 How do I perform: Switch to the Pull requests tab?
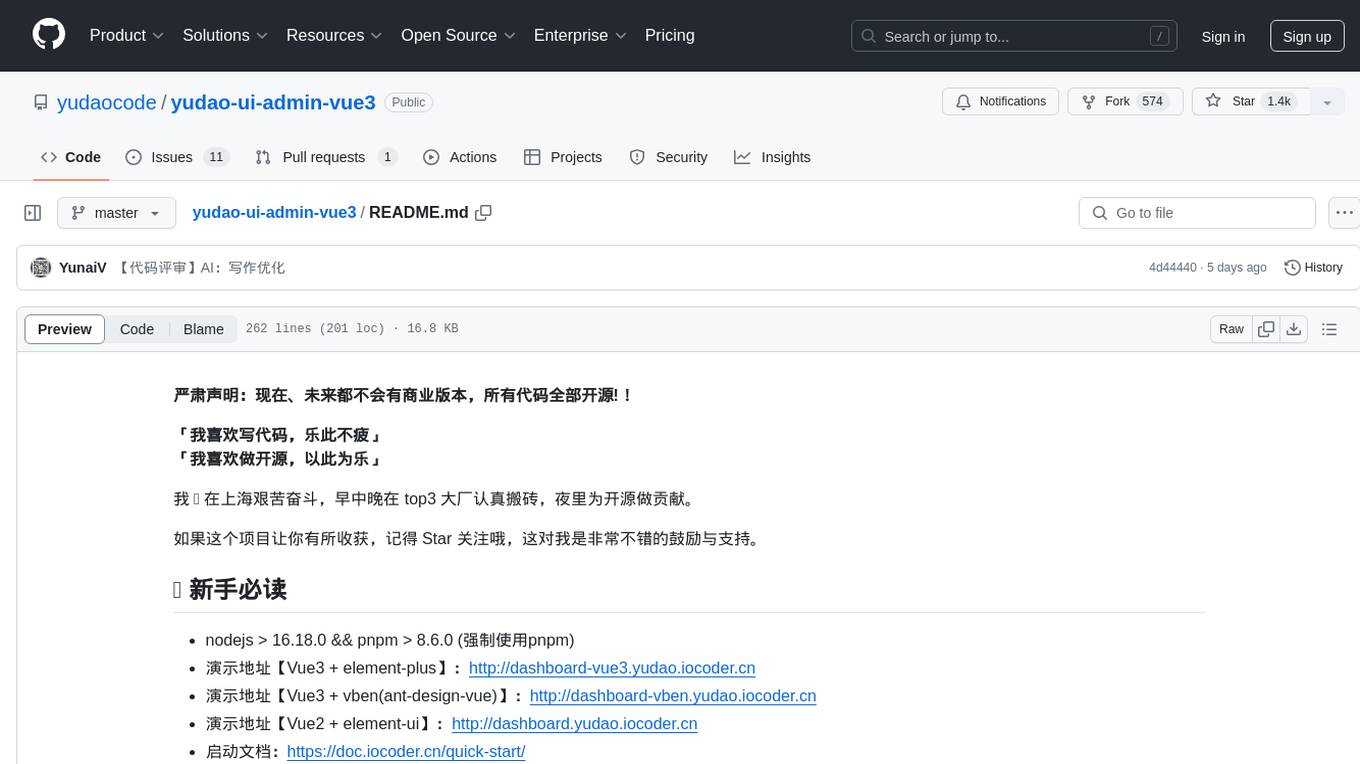[326, 157]
